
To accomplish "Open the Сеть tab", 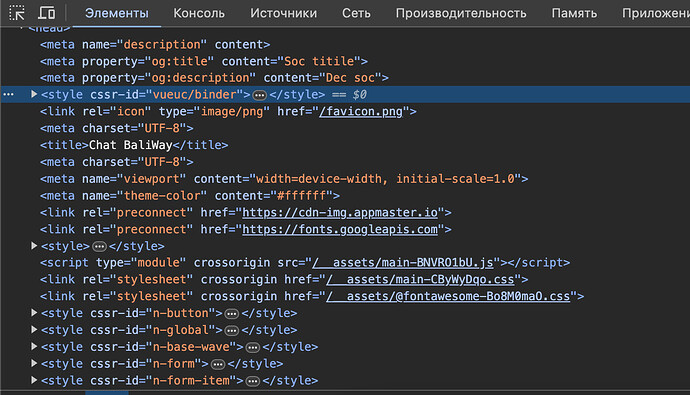I will tap(356, 13).
